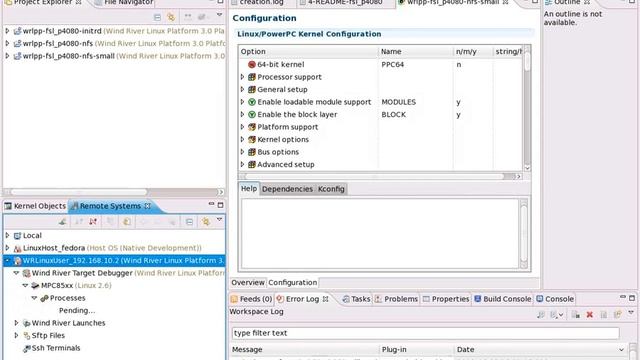Expand Wind River Launches node
The height and width of the screenshot is (360, 640).
coord(16,323)
